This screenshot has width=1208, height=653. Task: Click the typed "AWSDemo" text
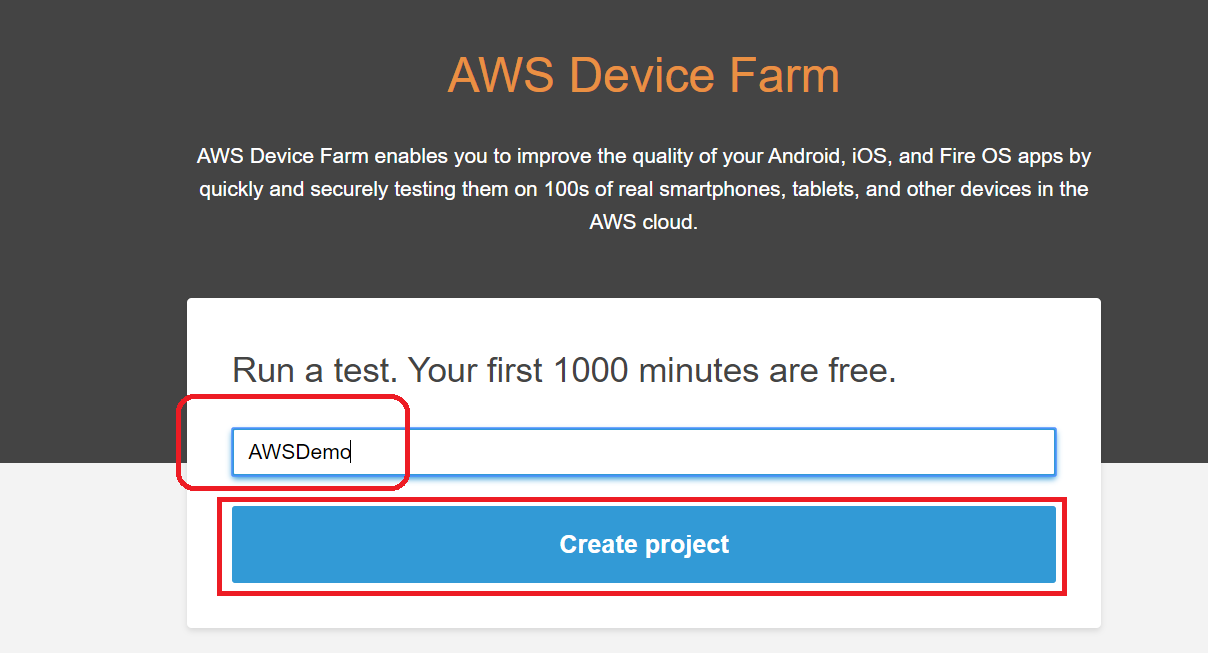coord(299,452)
